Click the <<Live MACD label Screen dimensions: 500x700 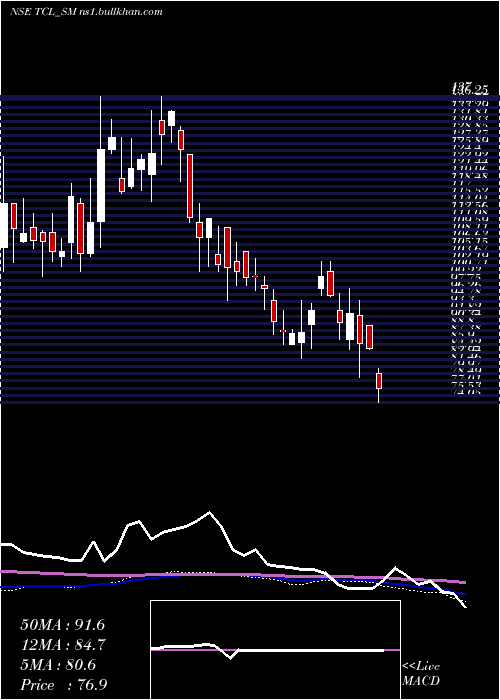pos(421,674)
